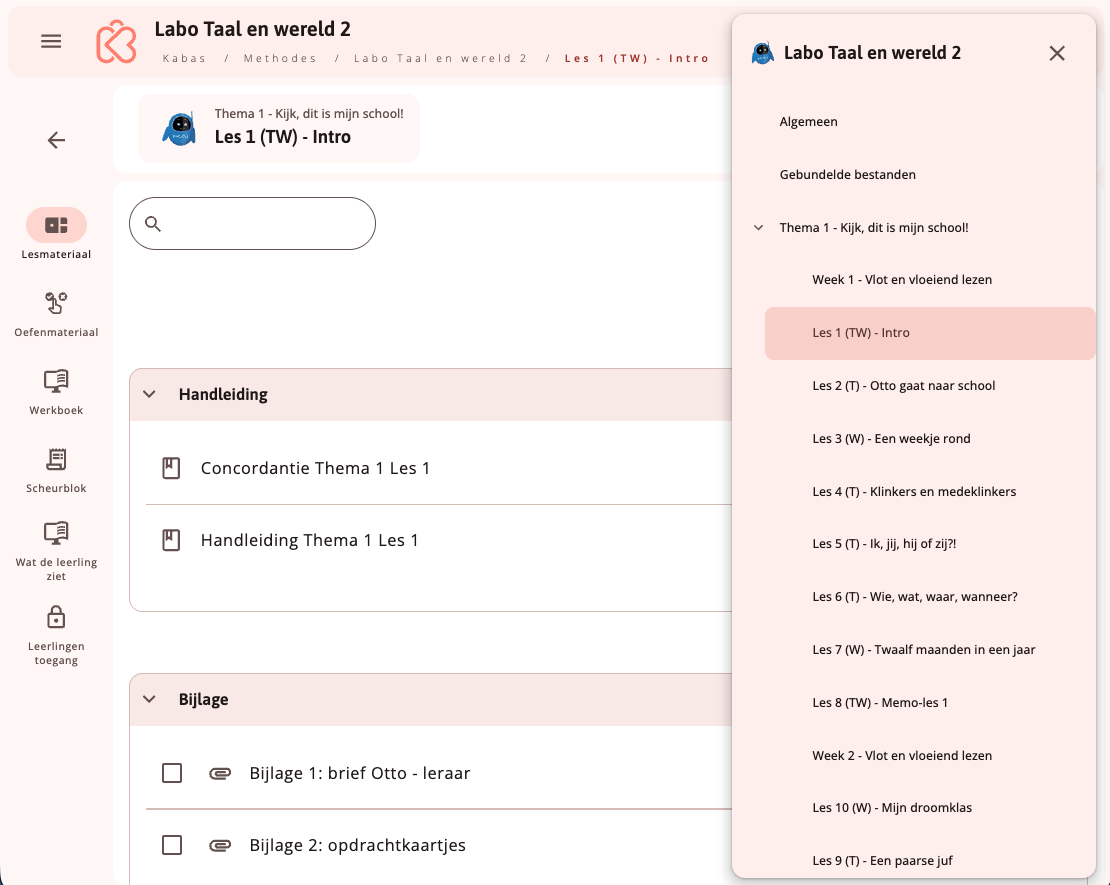This screenshot has width=1110, height=885.
Task: Select Les 1 (TW) - Intro in panel
Action: (929, 333)
